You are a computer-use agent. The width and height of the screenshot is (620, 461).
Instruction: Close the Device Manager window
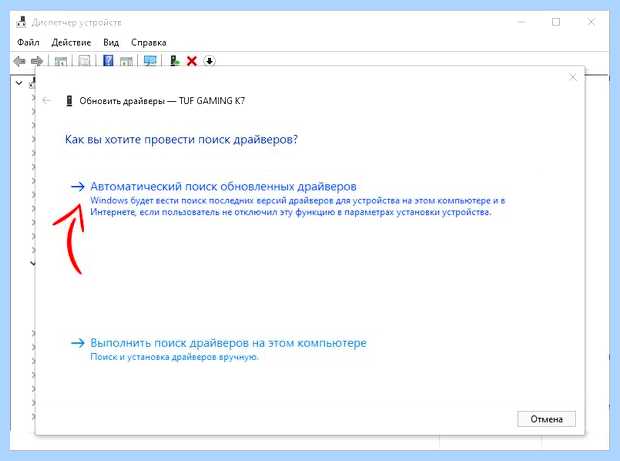[x=591, y=22]
